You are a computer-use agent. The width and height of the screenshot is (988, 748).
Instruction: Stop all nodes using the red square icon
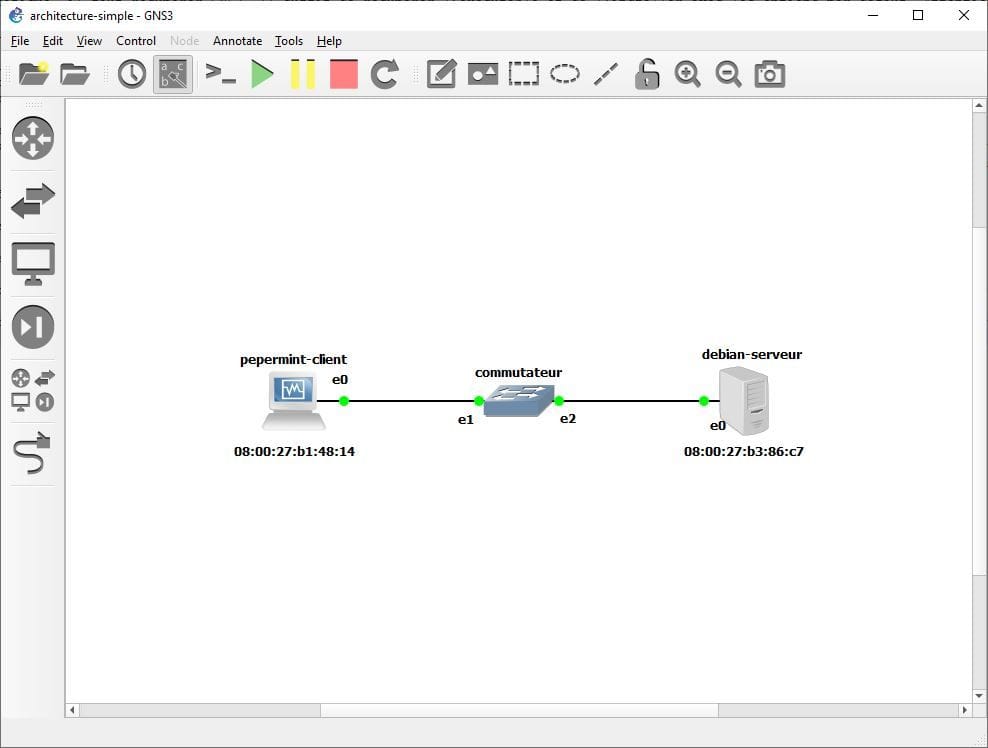343,73
